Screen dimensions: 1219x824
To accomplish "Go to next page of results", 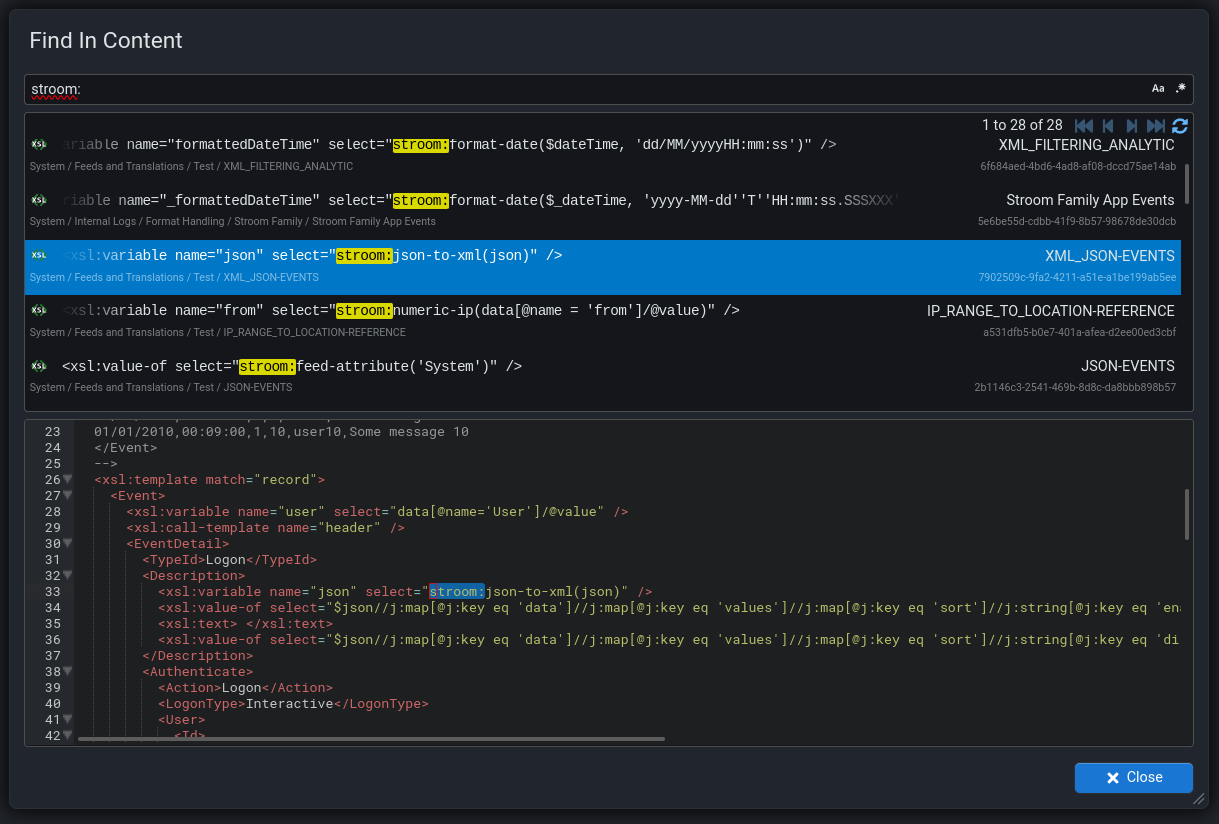I will pos(1132,126).
